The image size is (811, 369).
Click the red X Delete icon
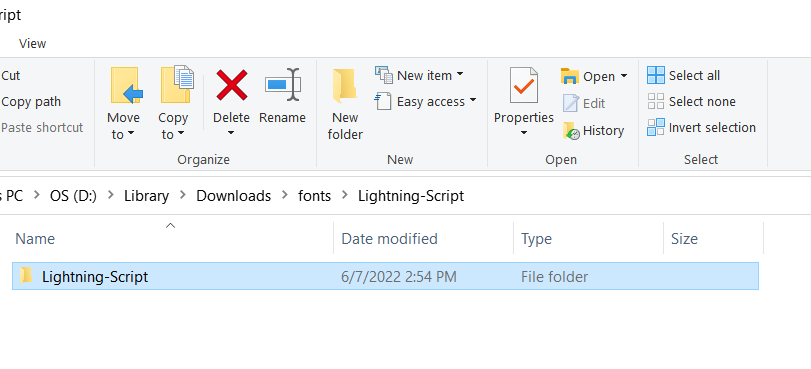[x=231, y=85]
